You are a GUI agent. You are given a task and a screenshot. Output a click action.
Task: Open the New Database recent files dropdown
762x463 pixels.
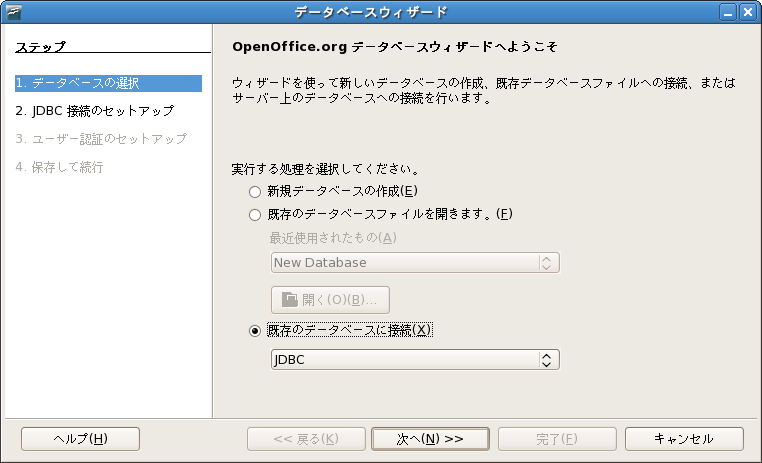pos(415,263)
